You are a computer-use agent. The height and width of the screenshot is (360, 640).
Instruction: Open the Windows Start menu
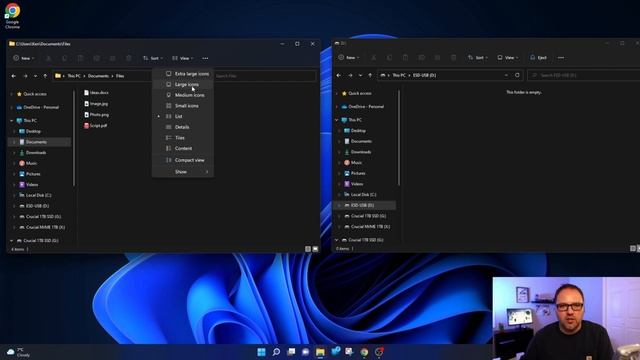[262, 352]
